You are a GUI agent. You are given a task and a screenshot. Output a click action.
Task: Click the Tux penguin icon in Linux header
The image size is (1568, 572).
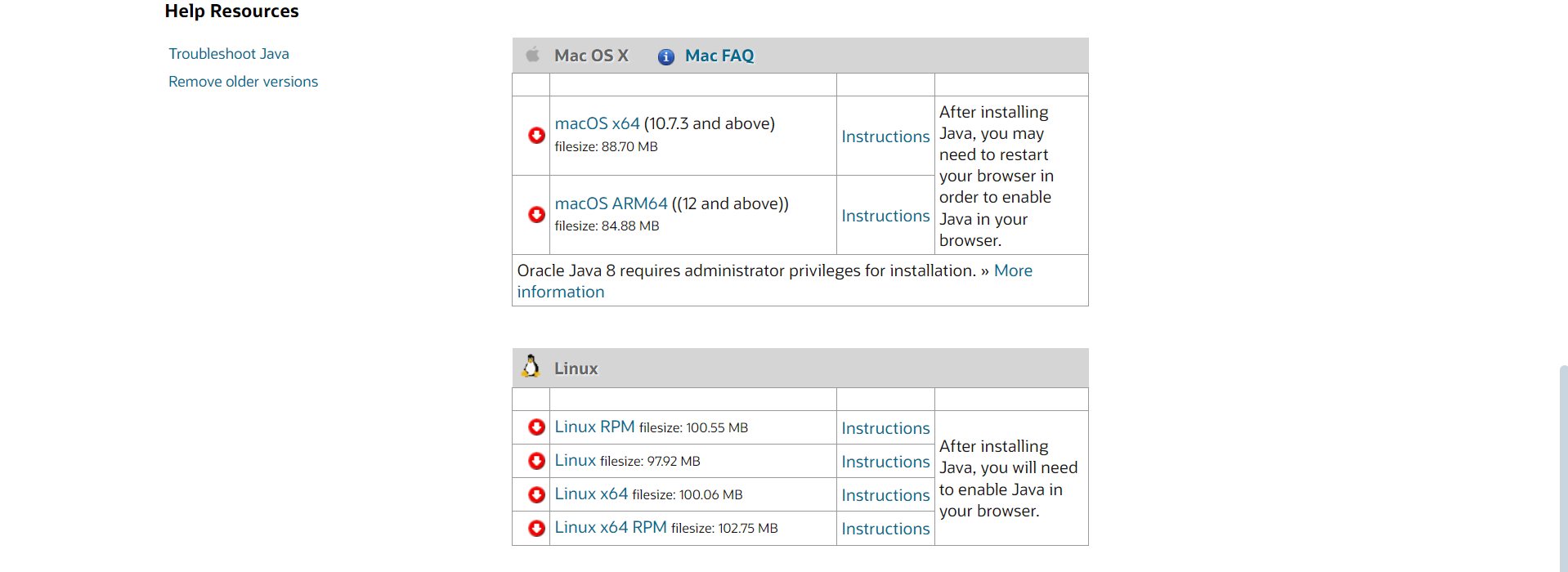click(531, 366)
